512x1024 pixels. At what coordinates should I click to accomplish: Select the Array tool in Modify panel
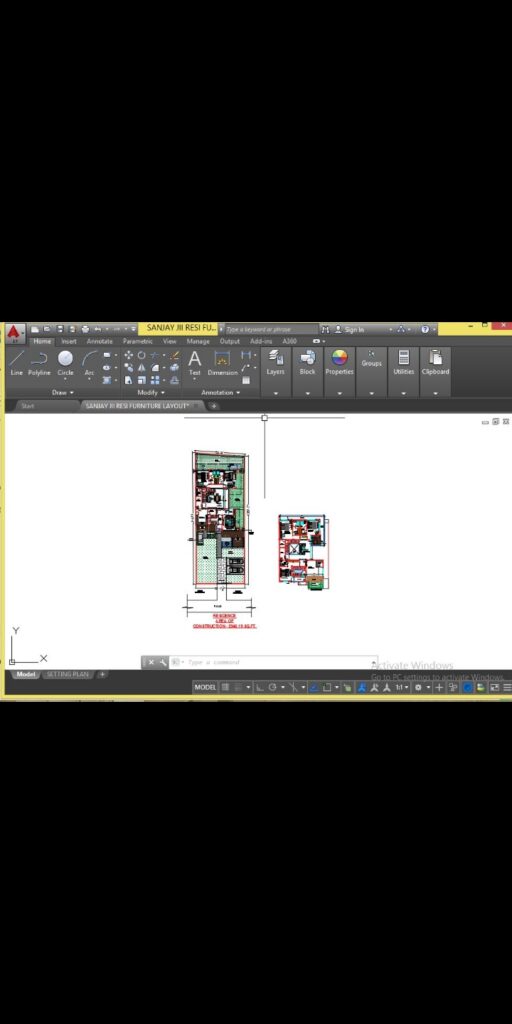(x=155, y=380)
